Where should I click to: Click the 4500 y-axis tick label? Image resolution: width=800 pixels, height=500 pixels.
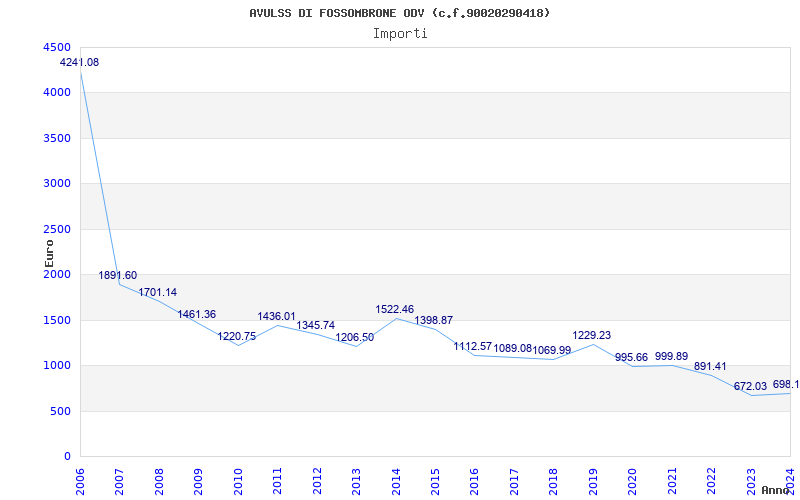58,47
